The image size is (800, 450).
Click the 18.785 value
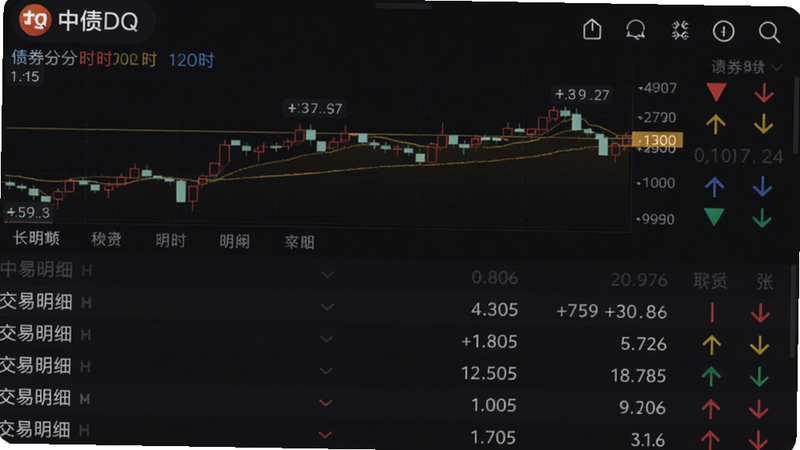(638, 376)
